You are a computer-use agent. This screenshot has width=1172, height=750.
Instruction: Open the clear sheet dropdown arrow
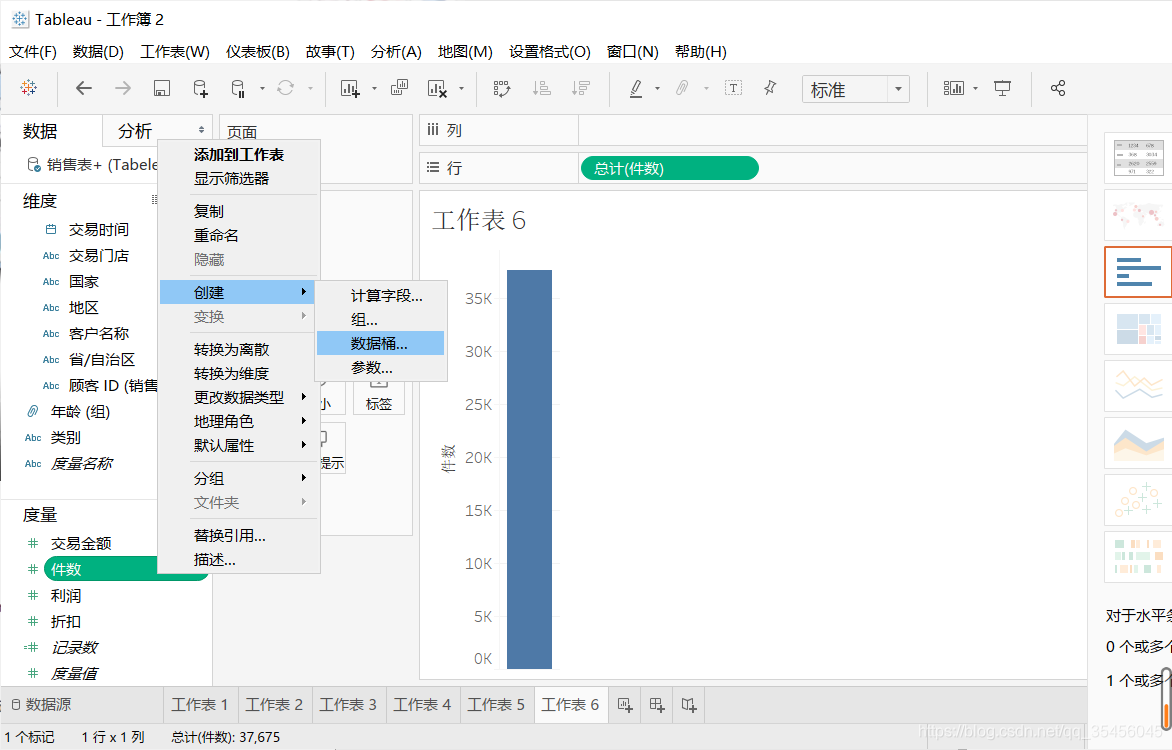coord(461,88)
